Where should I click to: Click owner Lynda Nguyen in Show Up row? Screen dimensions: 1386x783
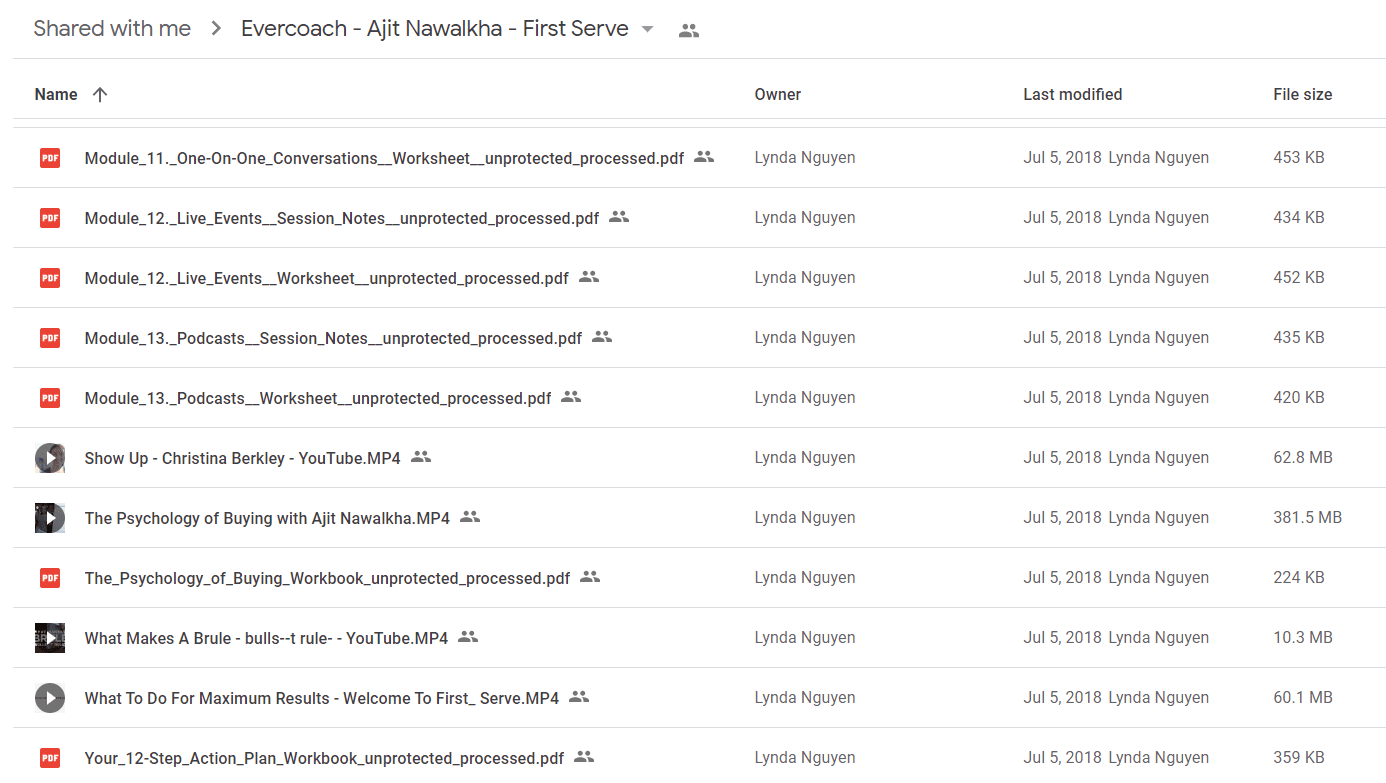[x=805, y=457]
